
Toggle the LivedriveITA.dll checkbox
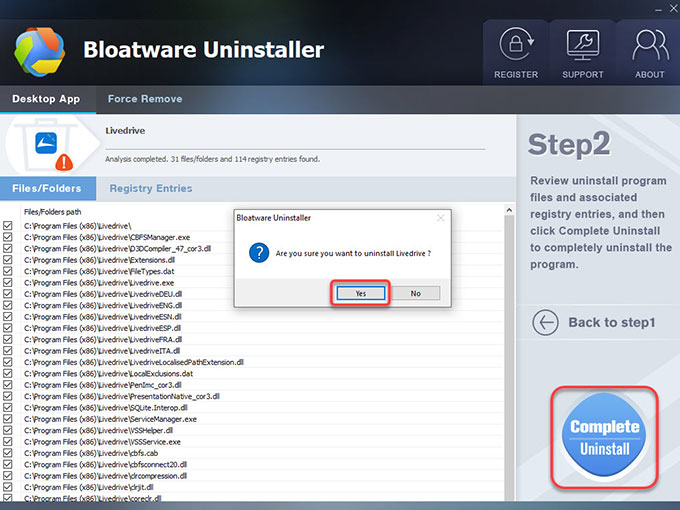click(x=8, y=350)
